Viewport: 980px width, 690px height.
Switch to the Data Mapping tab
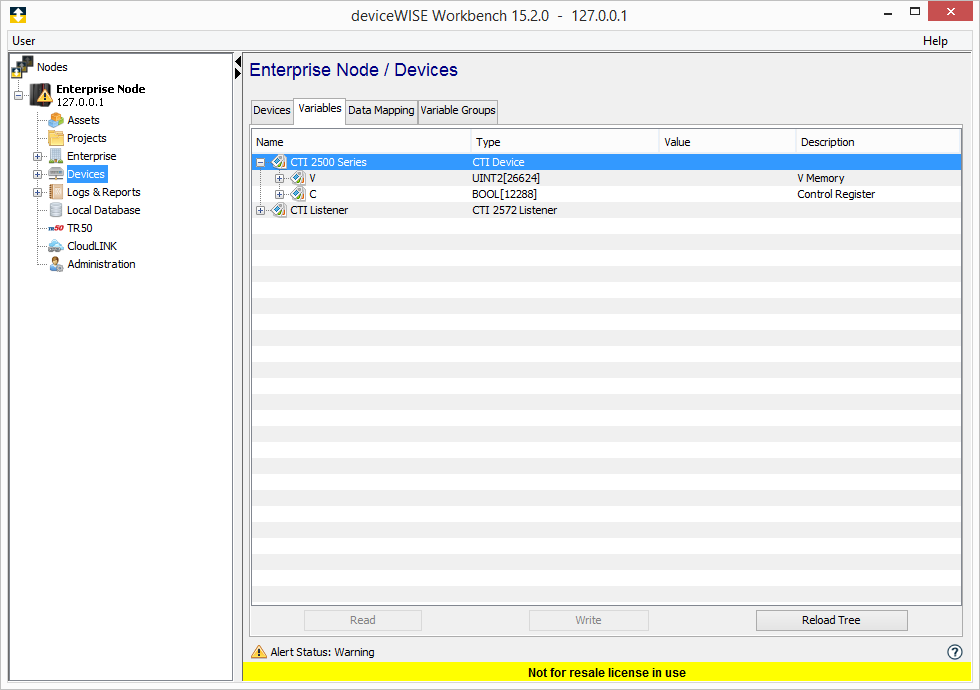click(x=381, y=111)
